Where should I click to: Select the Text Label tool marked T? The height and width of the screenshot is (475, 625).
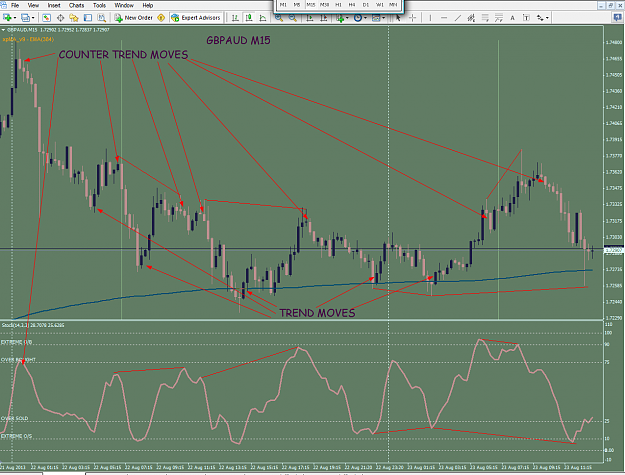click(x=526, y=18)
